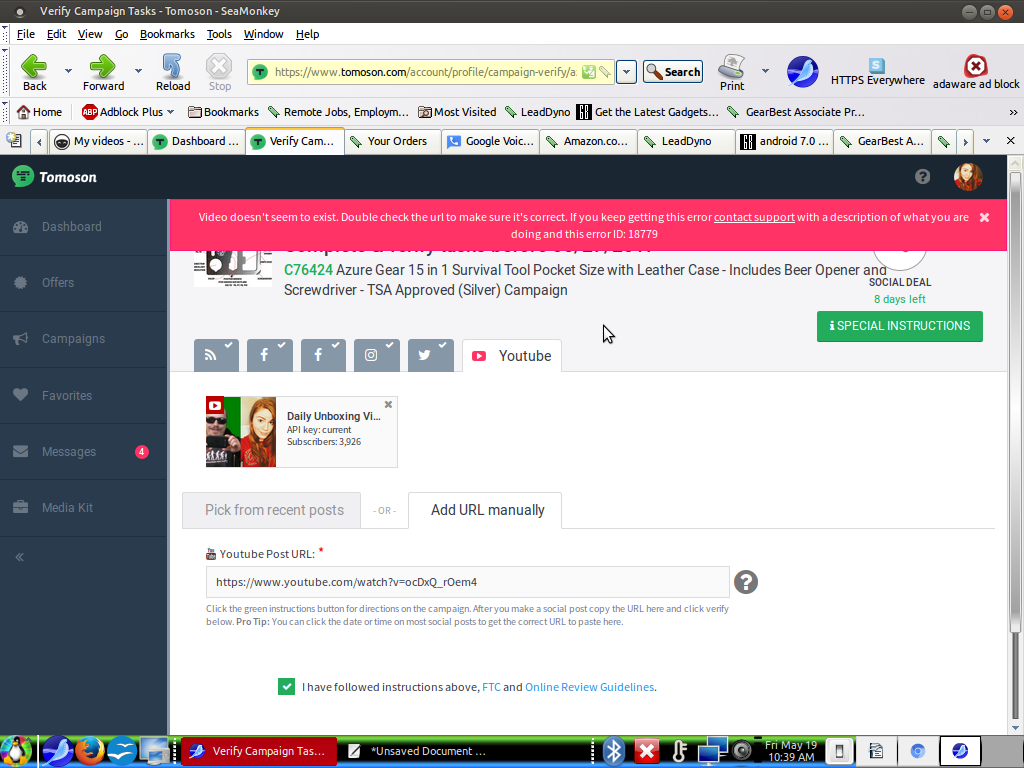Open Dashboard in the sidebar
The height and width of the screenshot is (768, 1024).
coord(84,227)
